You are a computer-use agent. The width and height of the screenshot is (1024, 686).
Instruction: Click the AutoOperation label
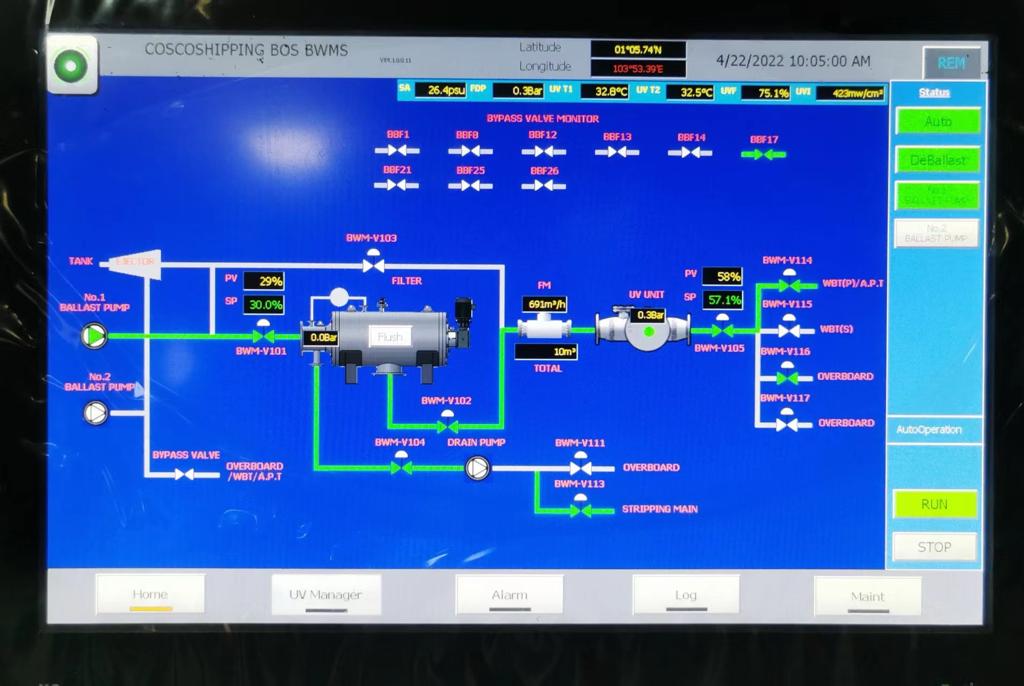click(929, 429)
